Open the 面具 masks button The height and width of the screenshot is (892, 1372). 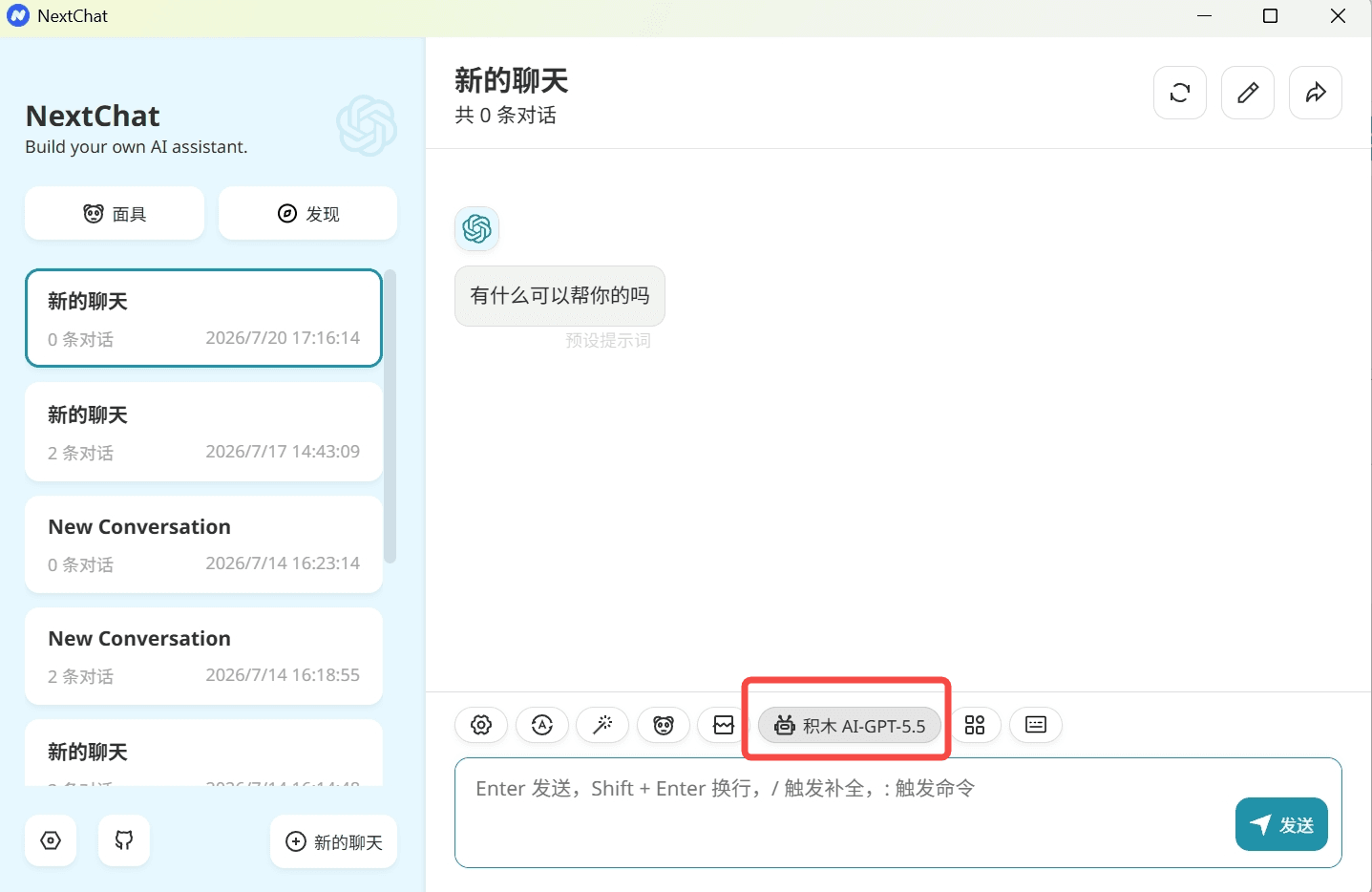pyautogui.click(x=115, y=213)
